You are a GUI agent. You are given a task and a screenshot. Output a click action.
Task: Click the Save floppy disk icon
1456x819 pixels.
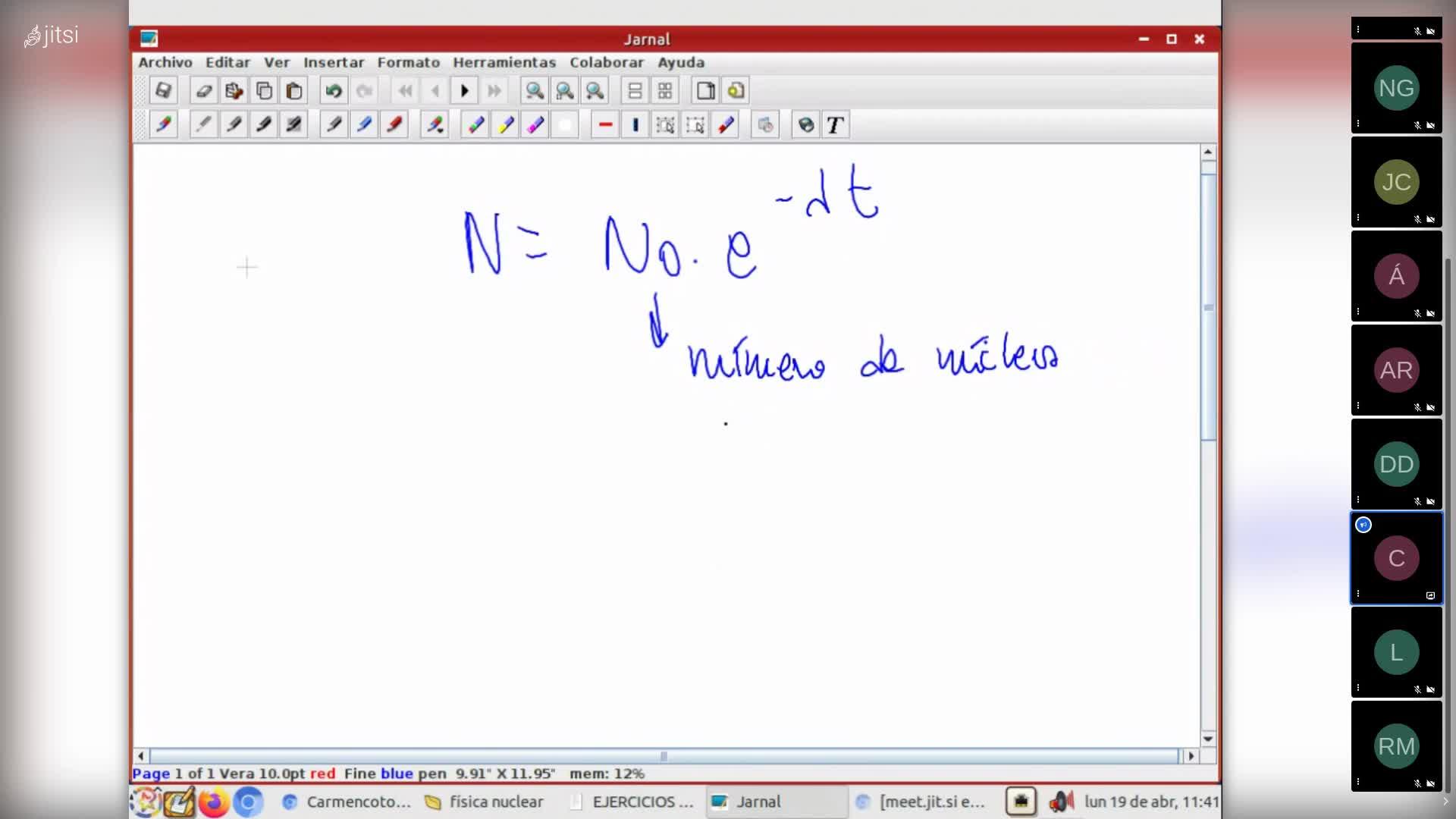(x=163, y=91)
